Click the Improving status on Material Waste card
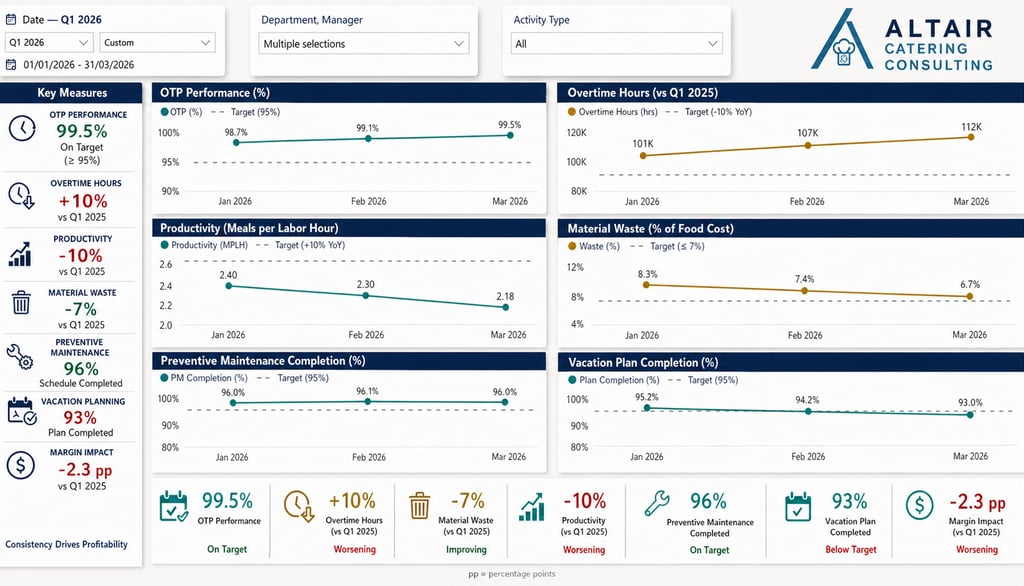The height and width of the screenshot is (586, 1024). (466, 549)
